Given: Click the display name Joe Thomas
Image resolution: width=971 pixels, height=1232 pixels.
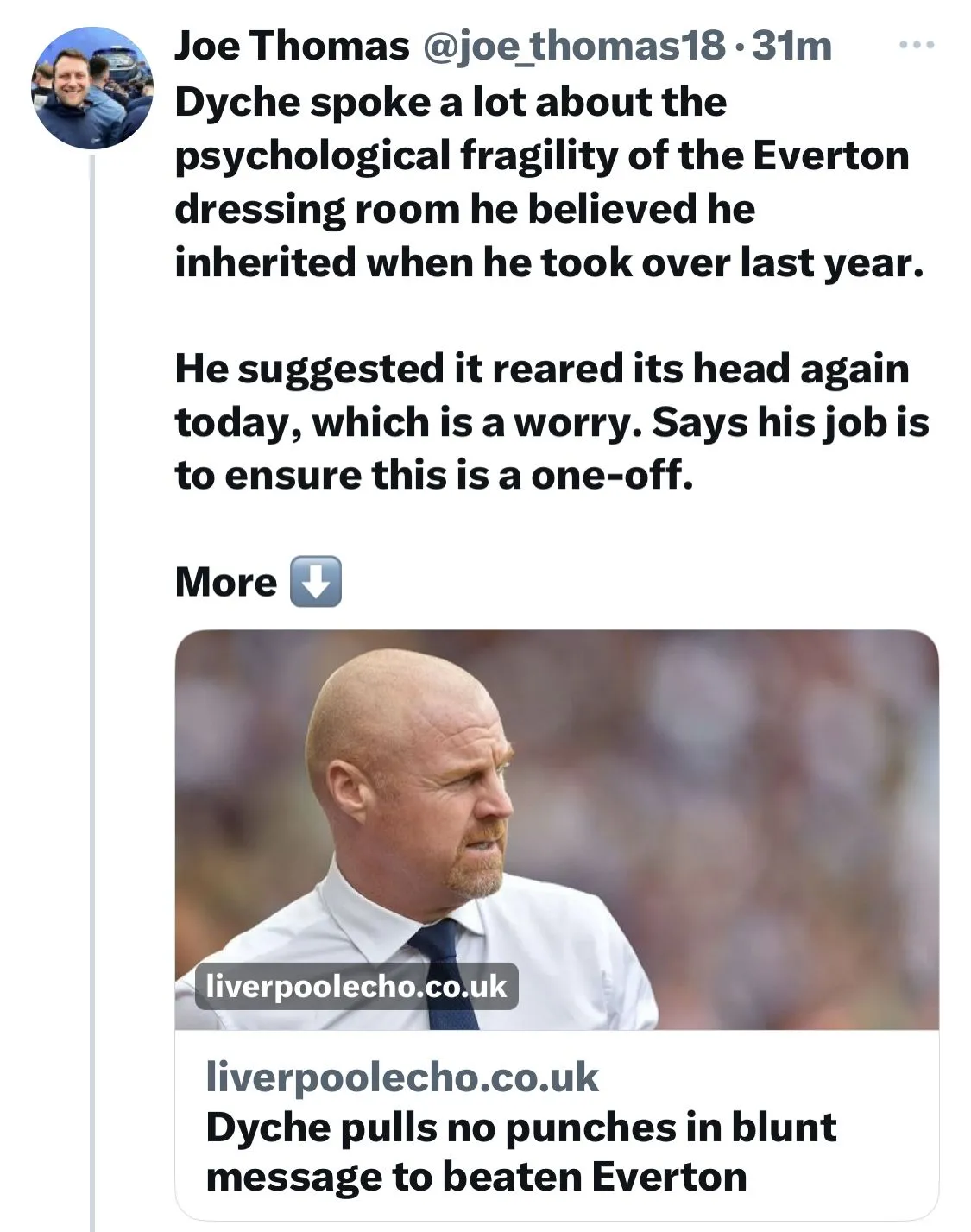Looking at the screenshot, I should coord(291,46).
